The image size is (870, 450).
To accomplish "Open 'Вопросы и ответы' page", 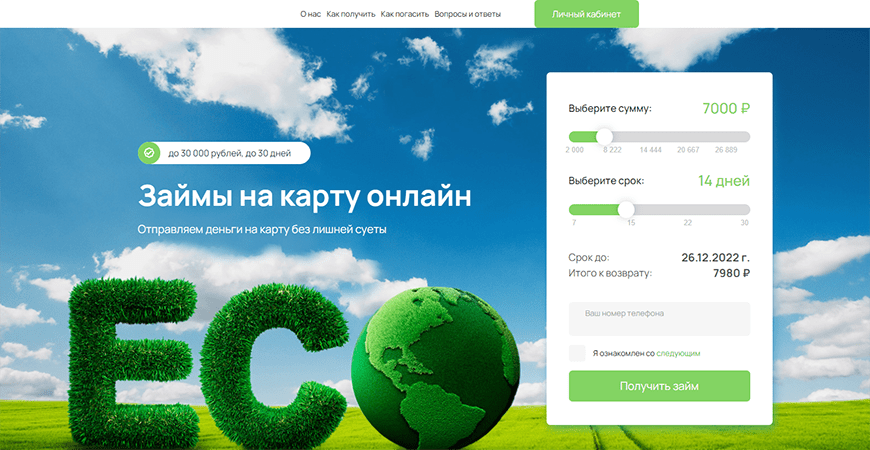I will coord(467,14).
